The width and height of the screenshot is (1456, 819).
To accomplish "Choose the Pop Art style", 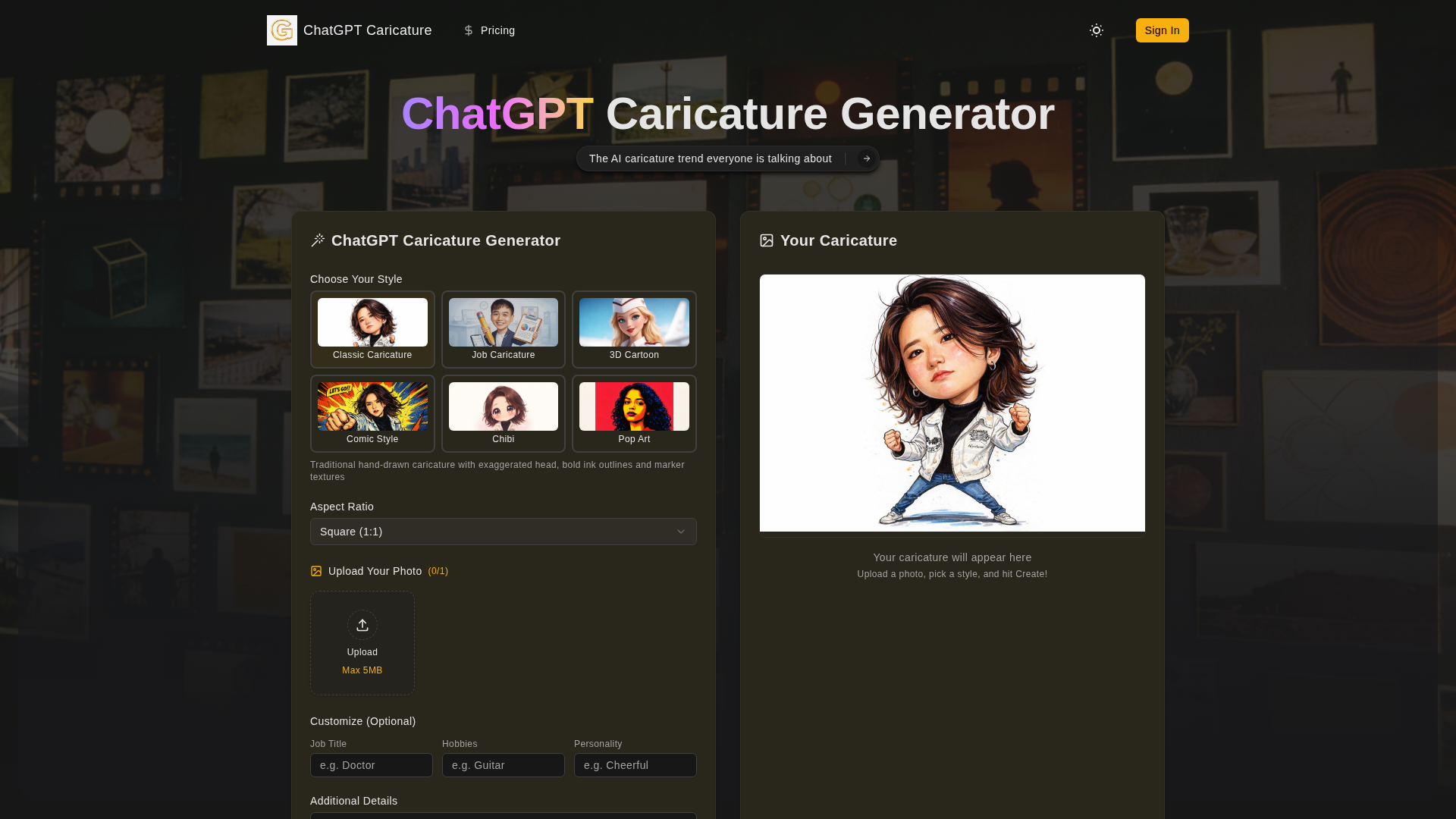I will tap(634, 413).
